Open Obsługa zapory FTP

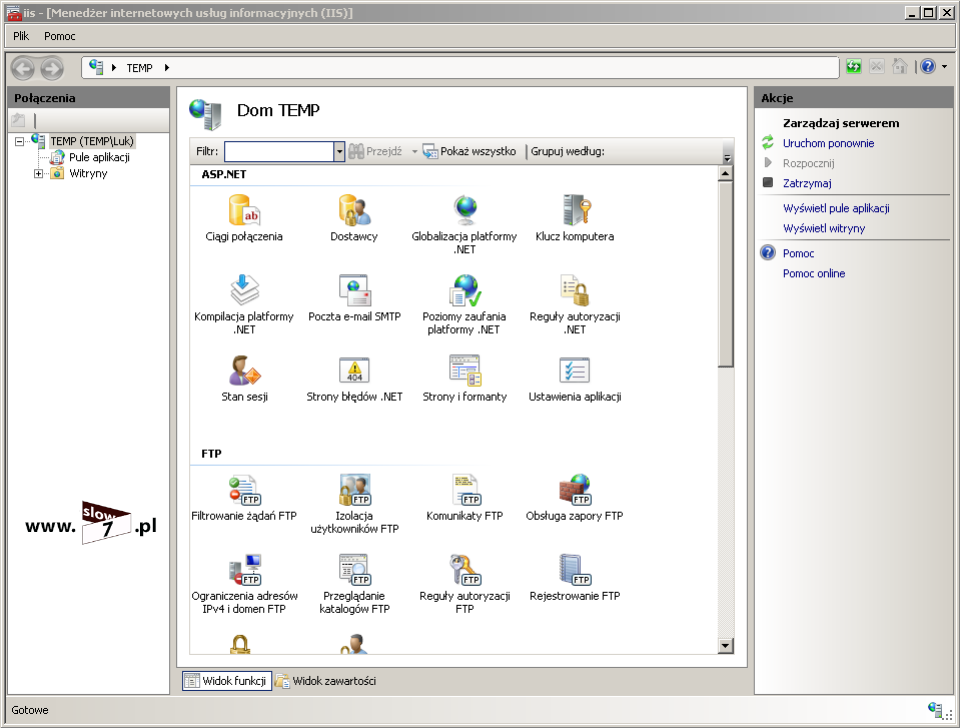pos(574,498)
